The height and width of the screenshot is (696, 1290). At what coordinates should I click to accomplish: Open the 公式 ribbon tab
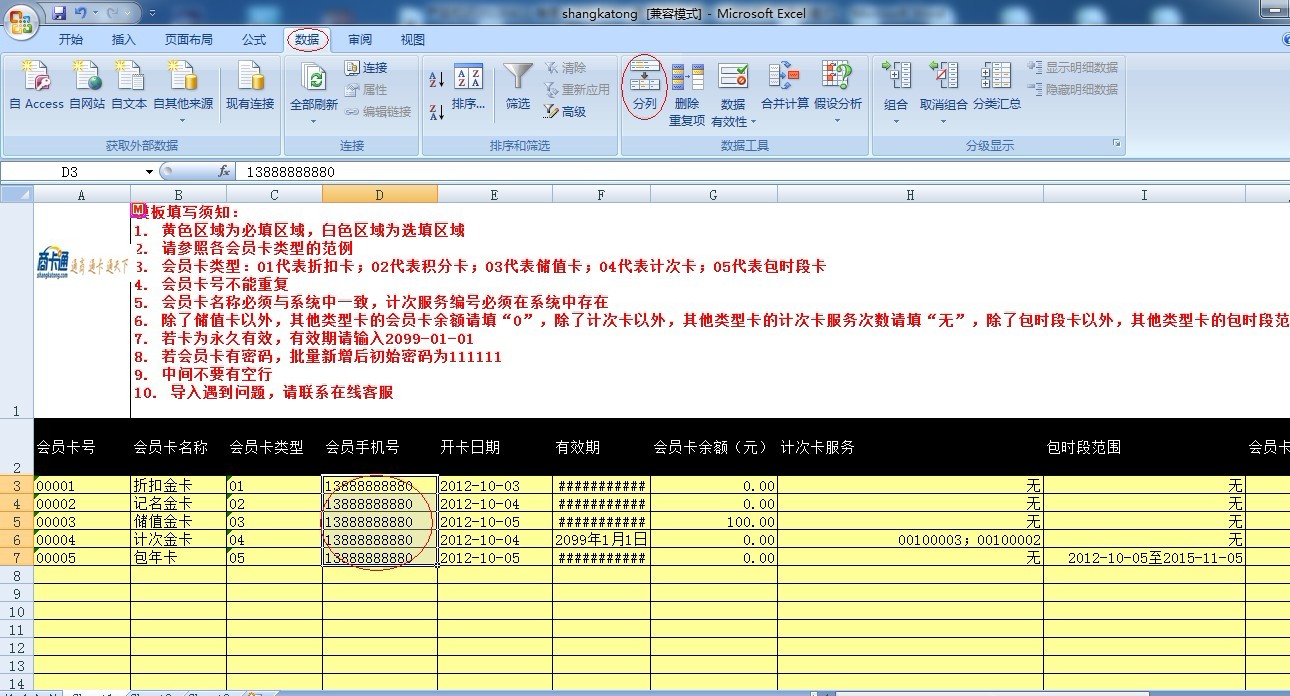[x=254, y=40]
